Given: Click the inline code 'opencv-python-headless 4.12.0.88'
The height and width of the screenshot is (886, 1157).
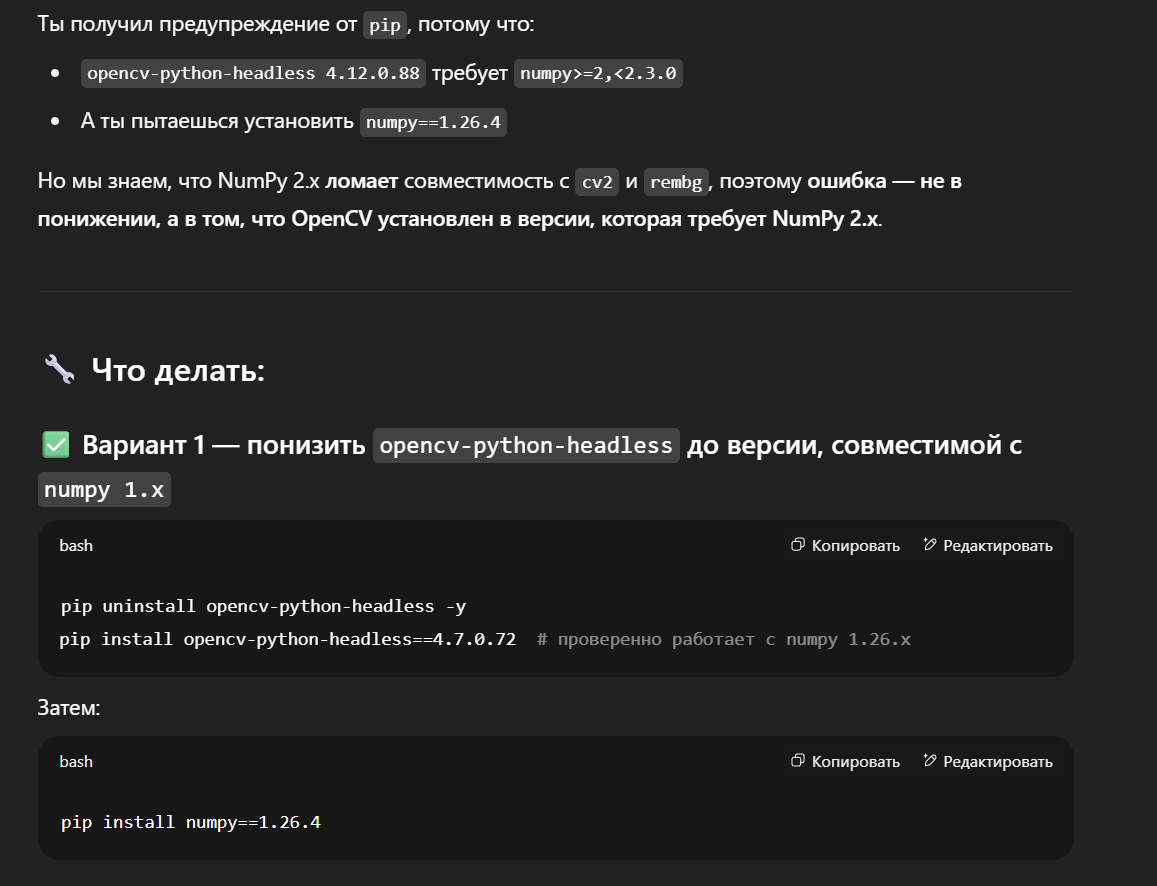Looking at the screenshot, I should coord(253,73).
